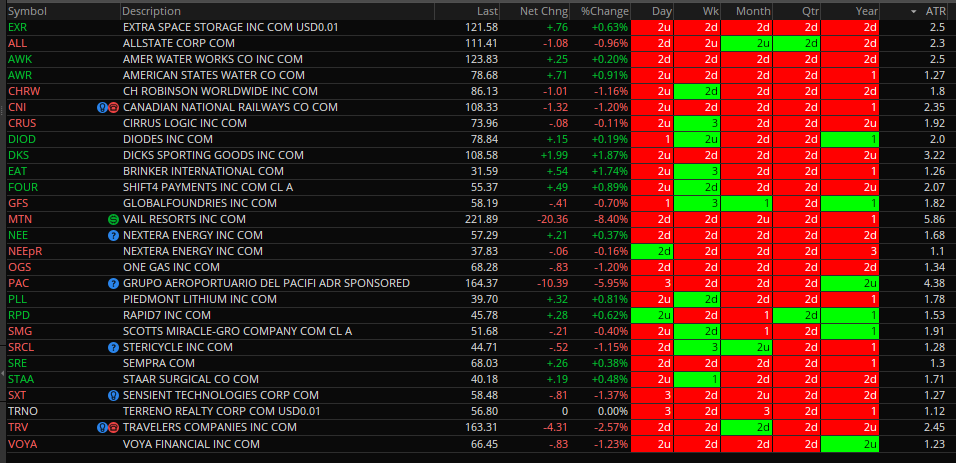This screenshot has height=463, width=956.
Task: Click the green Month cell in GFS row
Action: point(748,203)
